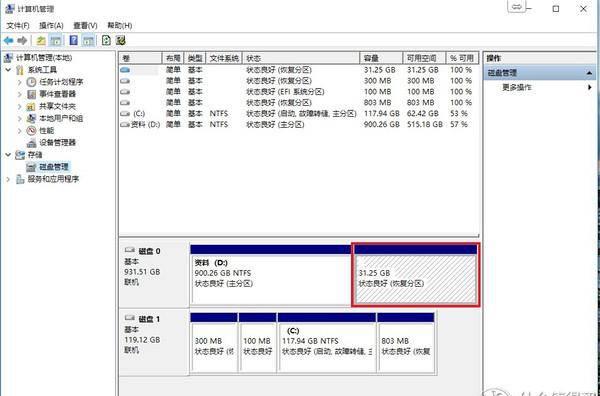Select the 300 MB partition on 磁盘 1
Viewport: 600px width, 396px height.
214,342
